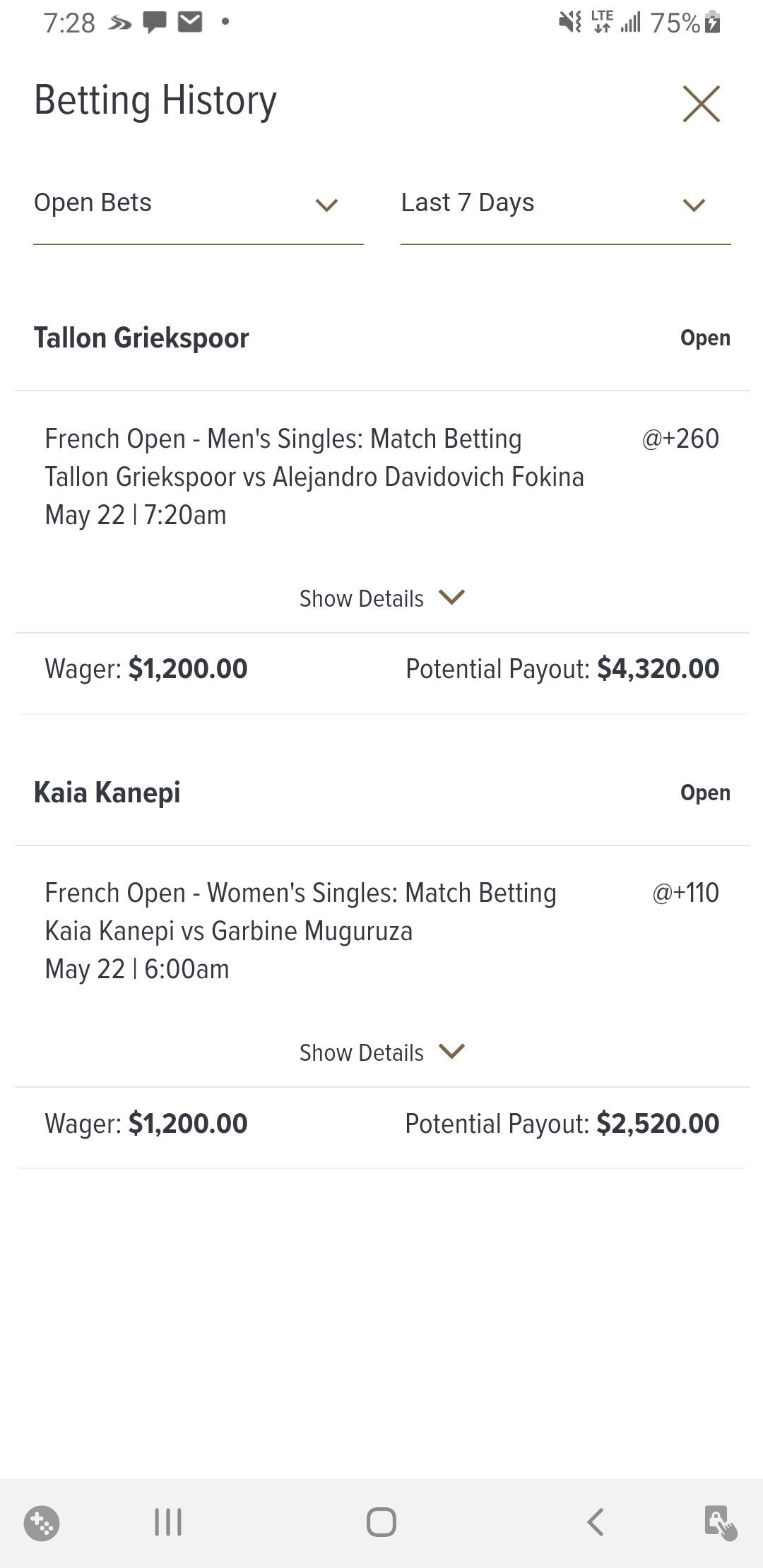
Task: Tap the mail notification icon in status bar
Action: 190,23
